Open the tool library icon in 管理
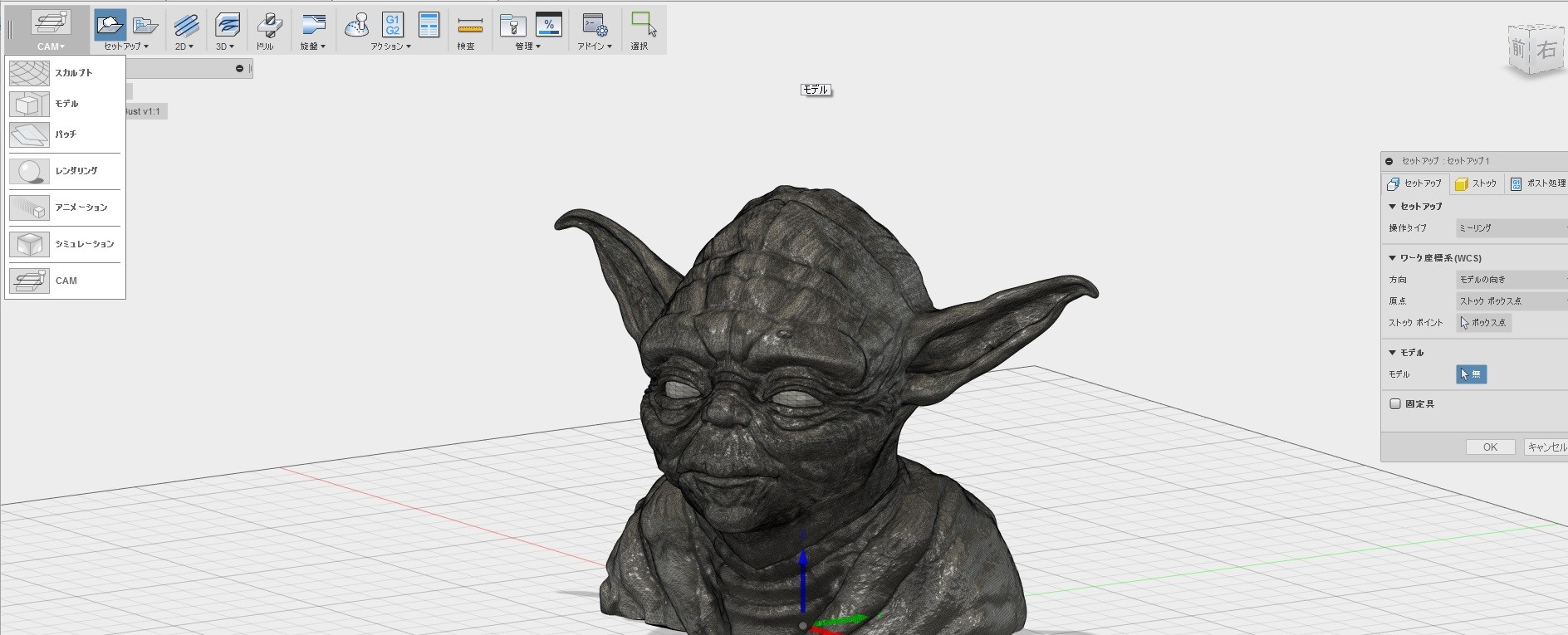The width and height of the screenshot is (1568, 635). click(x=512, y=25)
